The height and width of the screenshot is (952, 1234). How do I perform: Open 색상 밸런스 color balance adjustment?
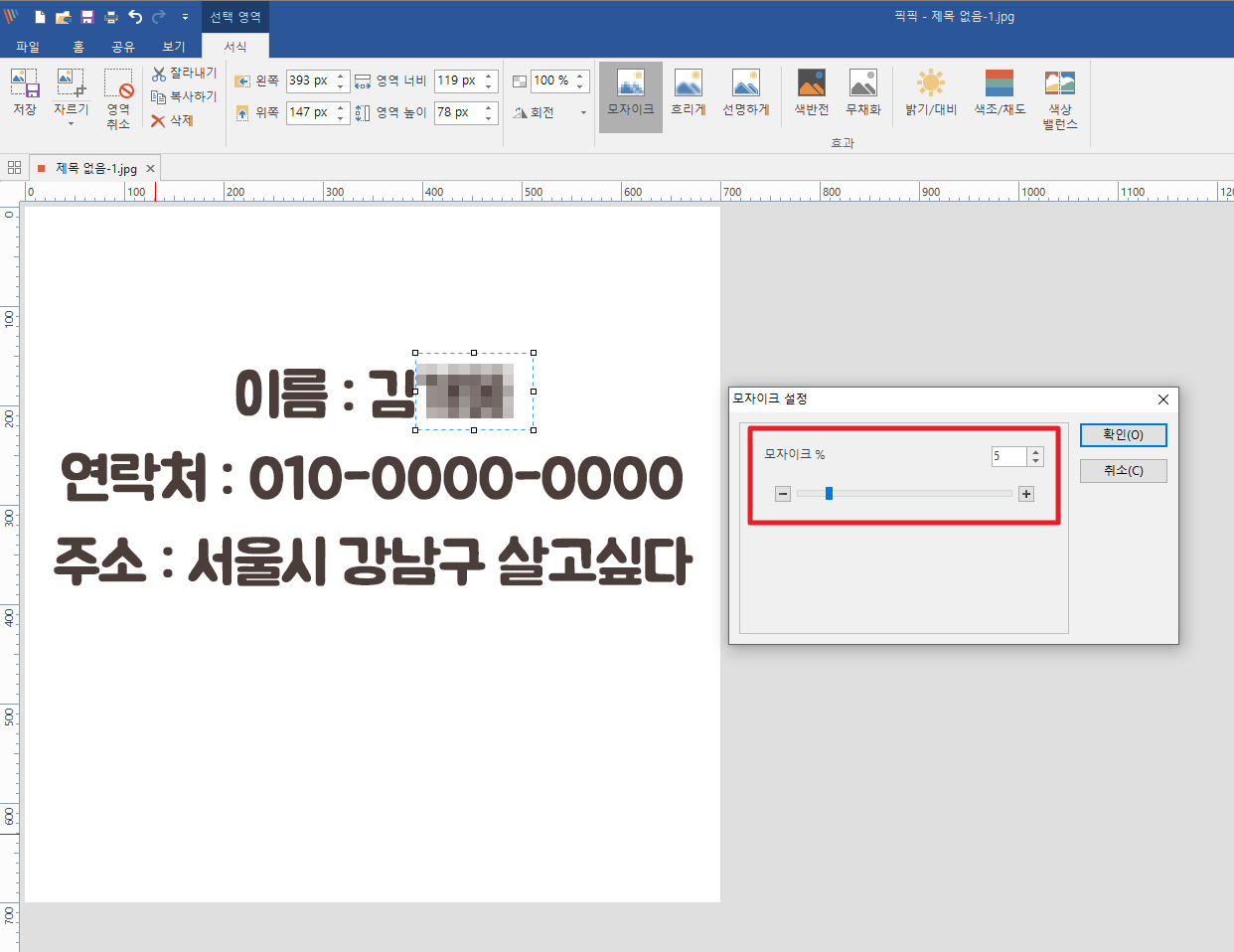pos(1060,99)
